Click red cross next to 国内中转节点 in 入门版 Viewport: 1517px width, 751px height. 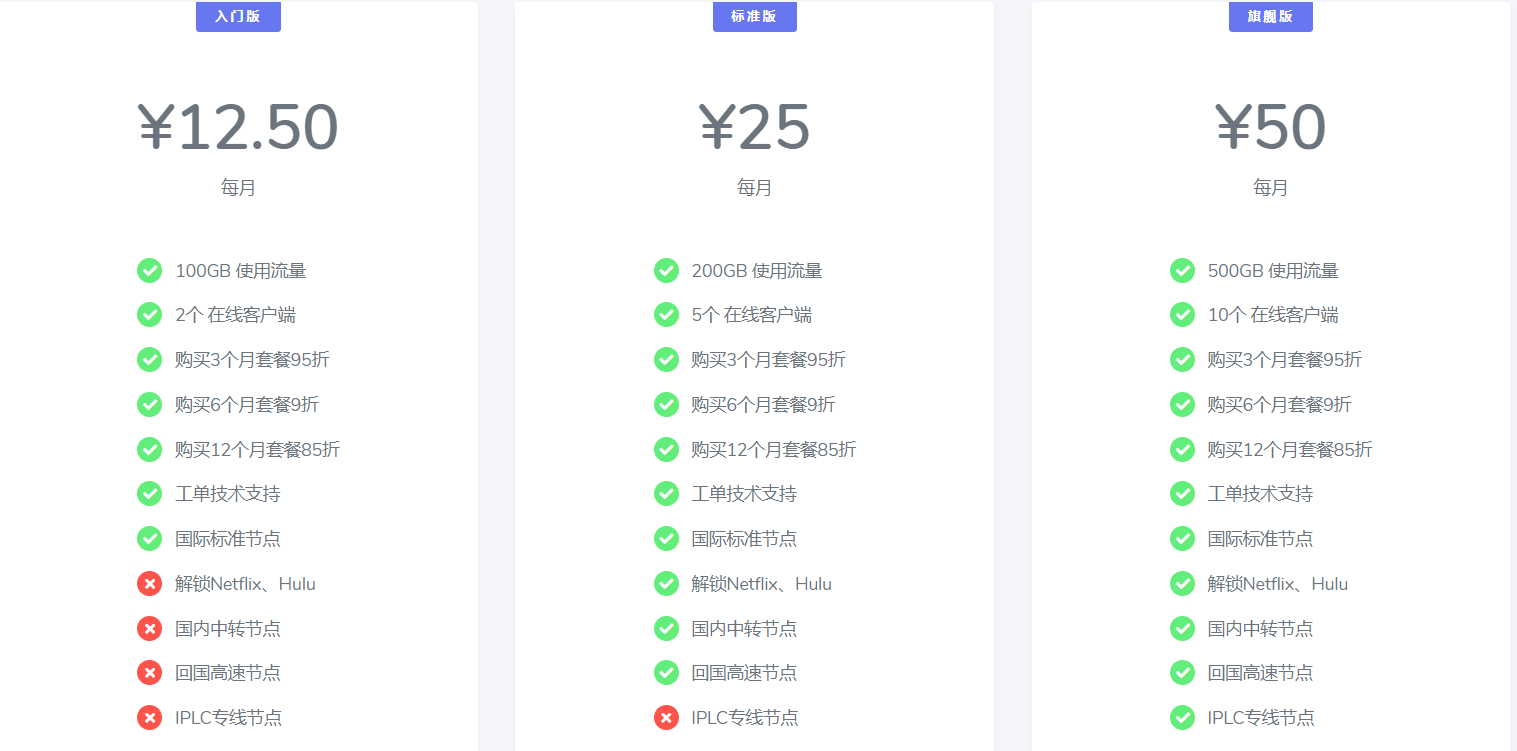[x=149, y=628]
